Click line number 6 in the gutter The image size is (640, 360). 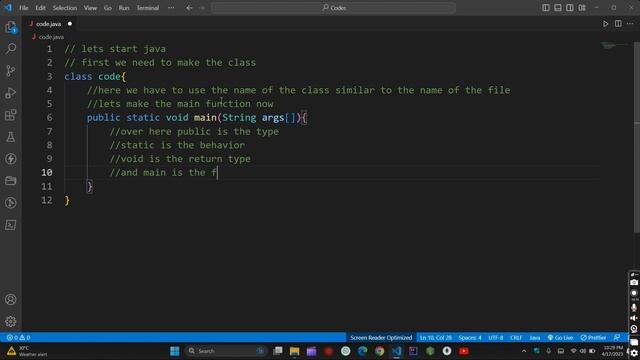point(49,118)
